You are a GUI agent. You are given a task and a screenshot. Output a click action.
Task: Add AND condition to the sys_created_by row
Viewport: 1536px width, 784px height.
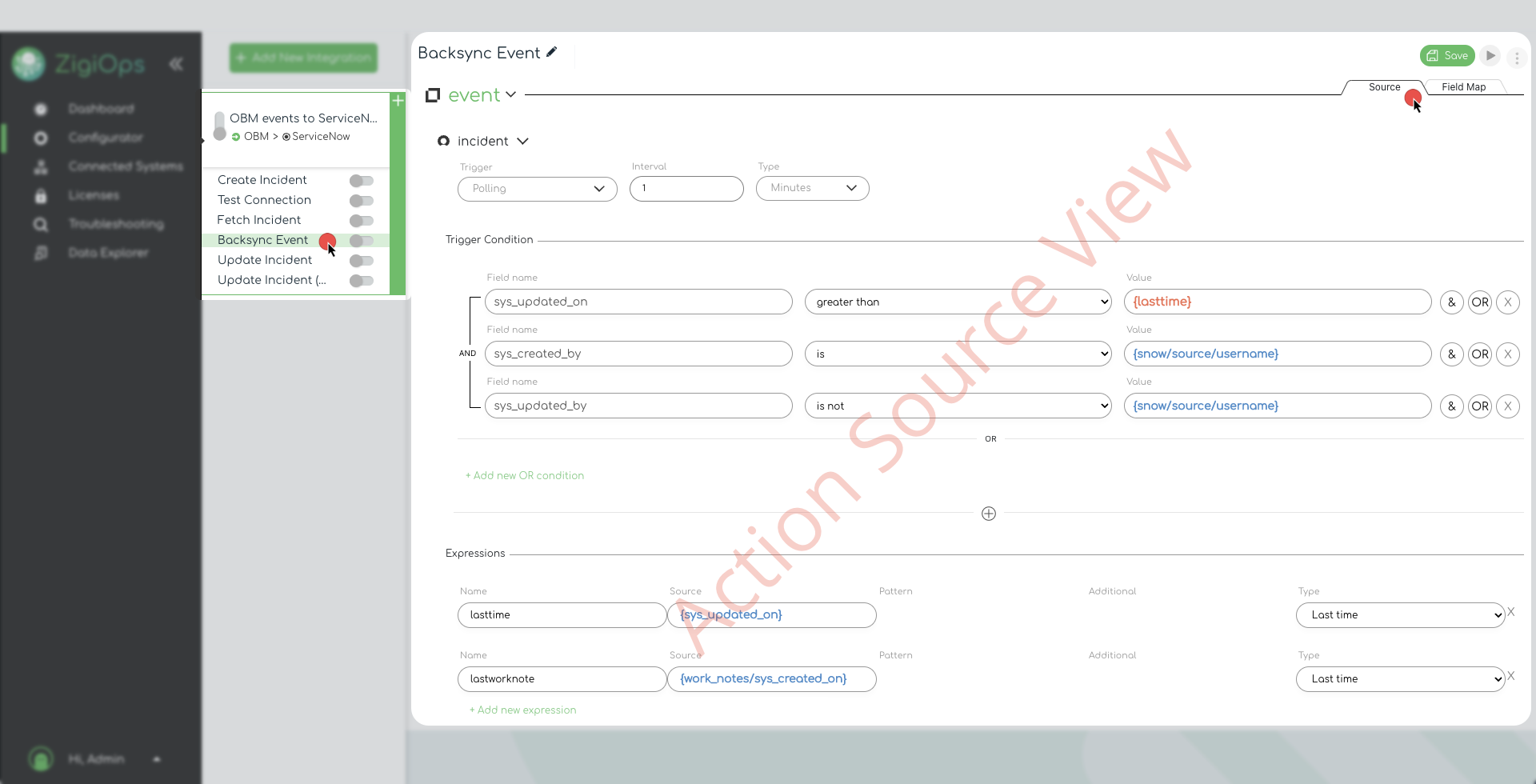point(1451,354)
